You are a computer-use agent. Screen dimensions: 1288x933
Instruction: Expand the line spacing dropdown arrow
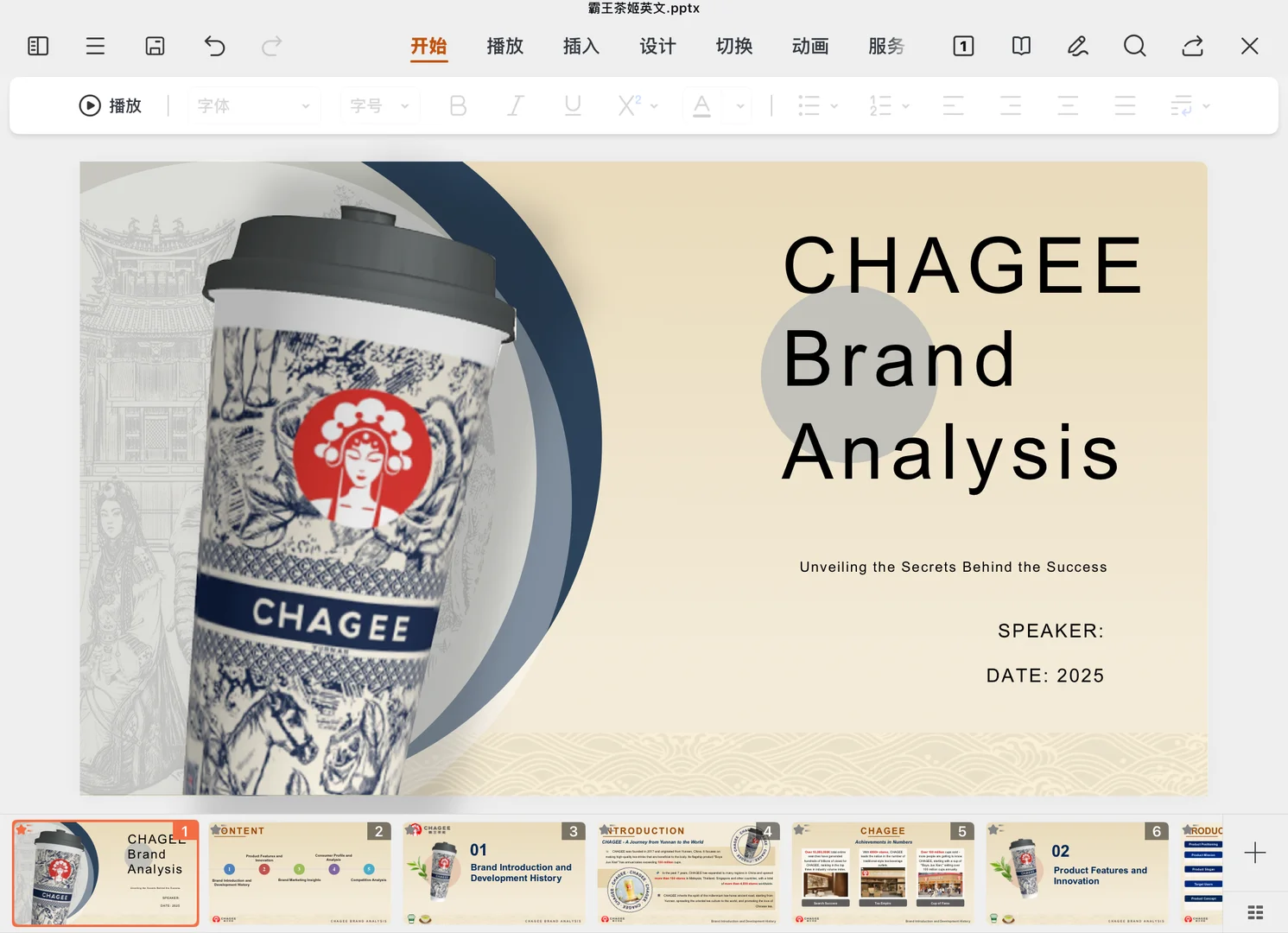click(x=1206, y=106)
